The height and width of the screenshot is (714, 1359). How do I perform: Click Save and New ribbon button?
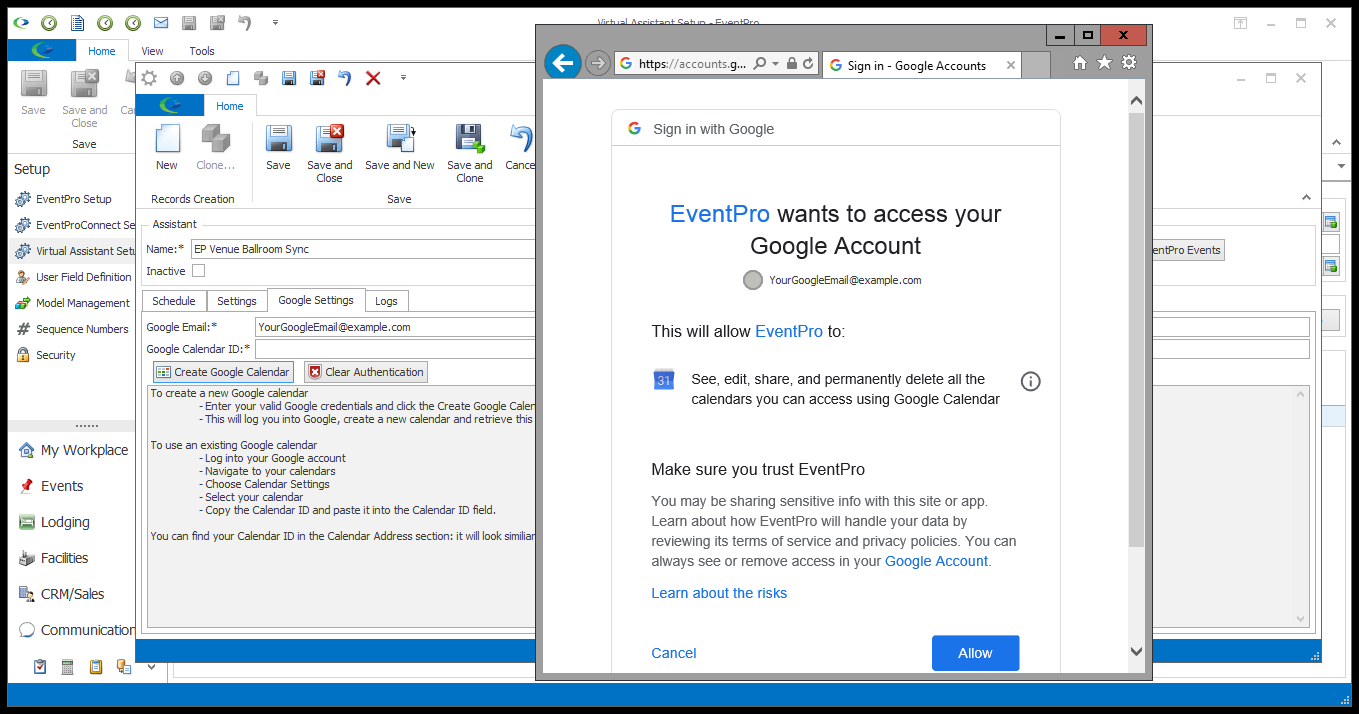coord(400,147)
